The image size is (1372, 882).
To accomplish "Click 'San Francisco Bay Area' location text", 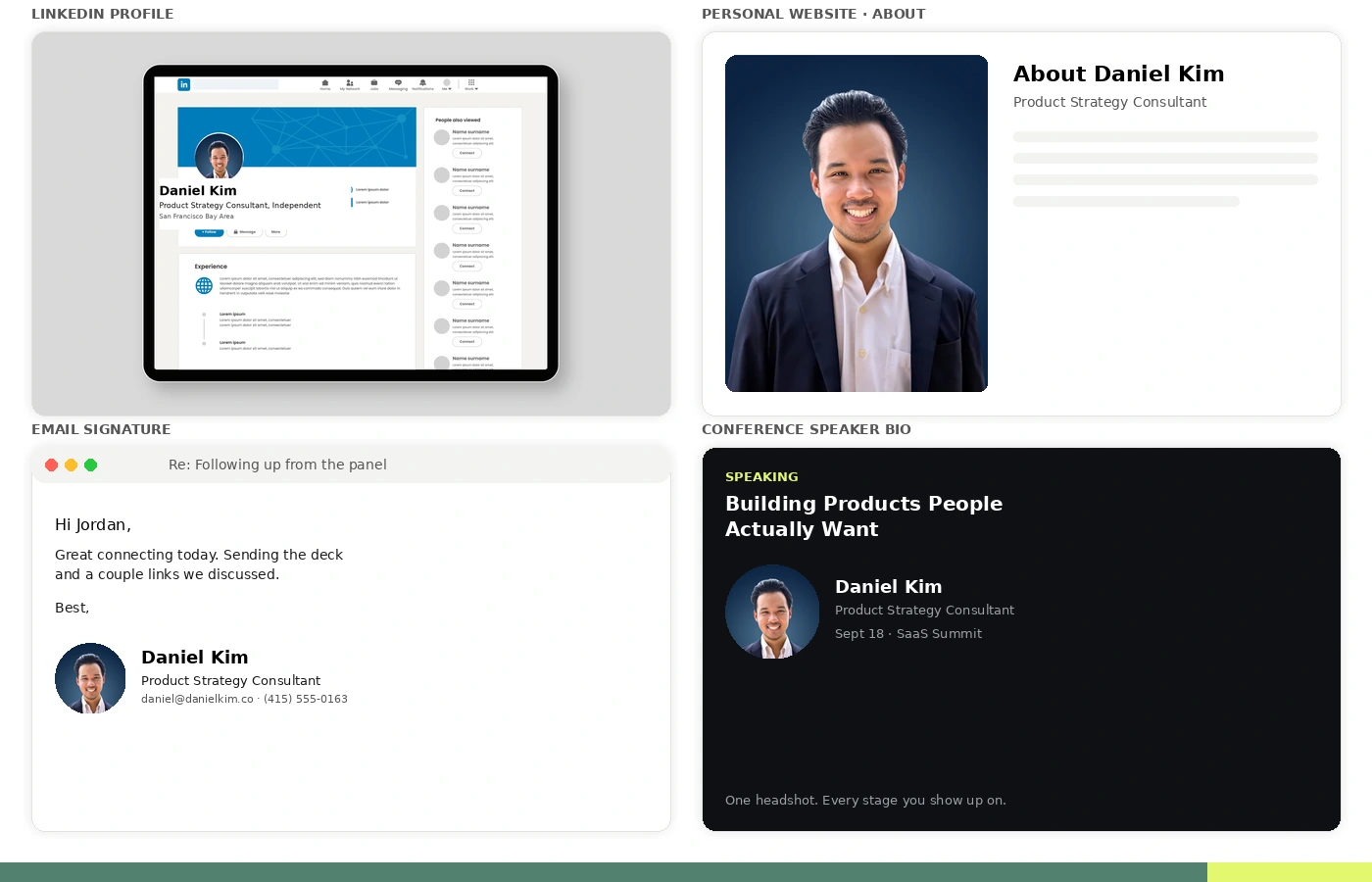I will pyautogui.click(x=196, y=217).
